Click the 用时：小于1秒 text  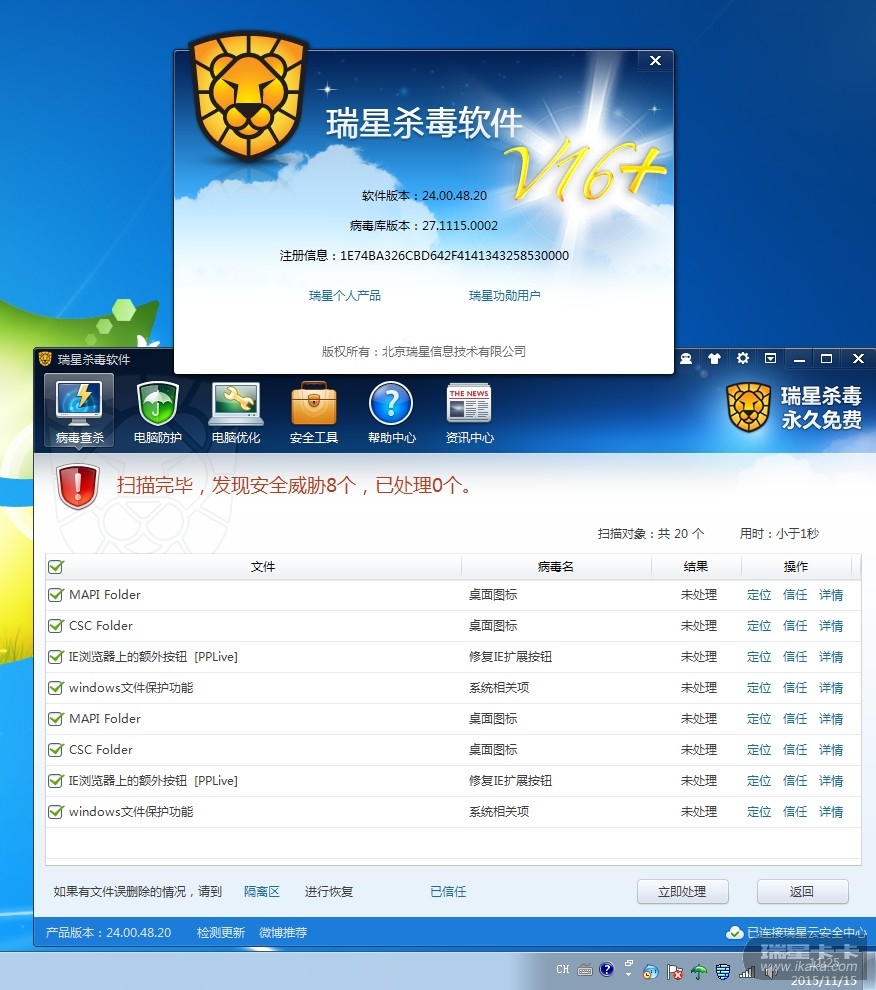tap(779, 534)
